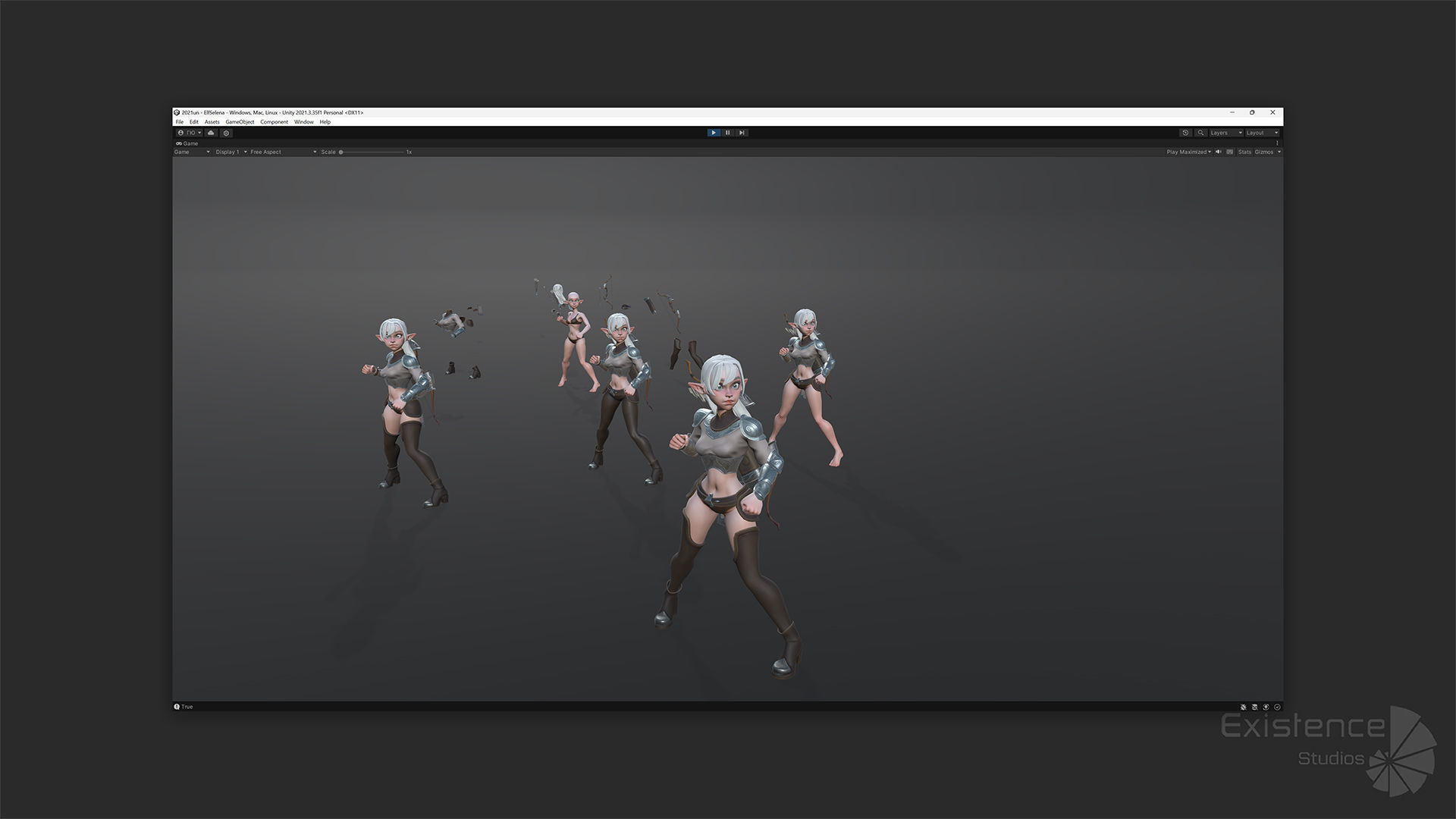The width and height of the screenshot is (1456, 819).
Task: Click the version control icon
Action: pyautogui.click(x=226, y=133)
